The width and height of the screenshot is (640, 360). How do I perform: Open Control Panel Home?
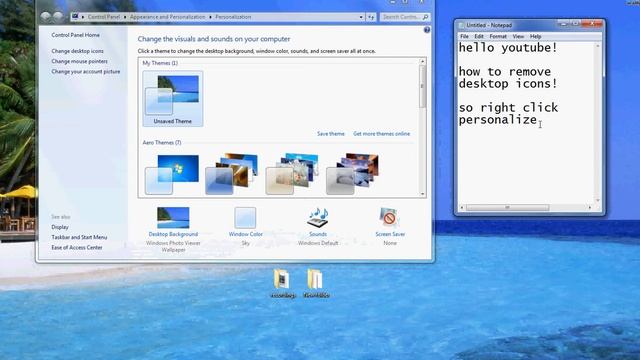coord(76,35)
